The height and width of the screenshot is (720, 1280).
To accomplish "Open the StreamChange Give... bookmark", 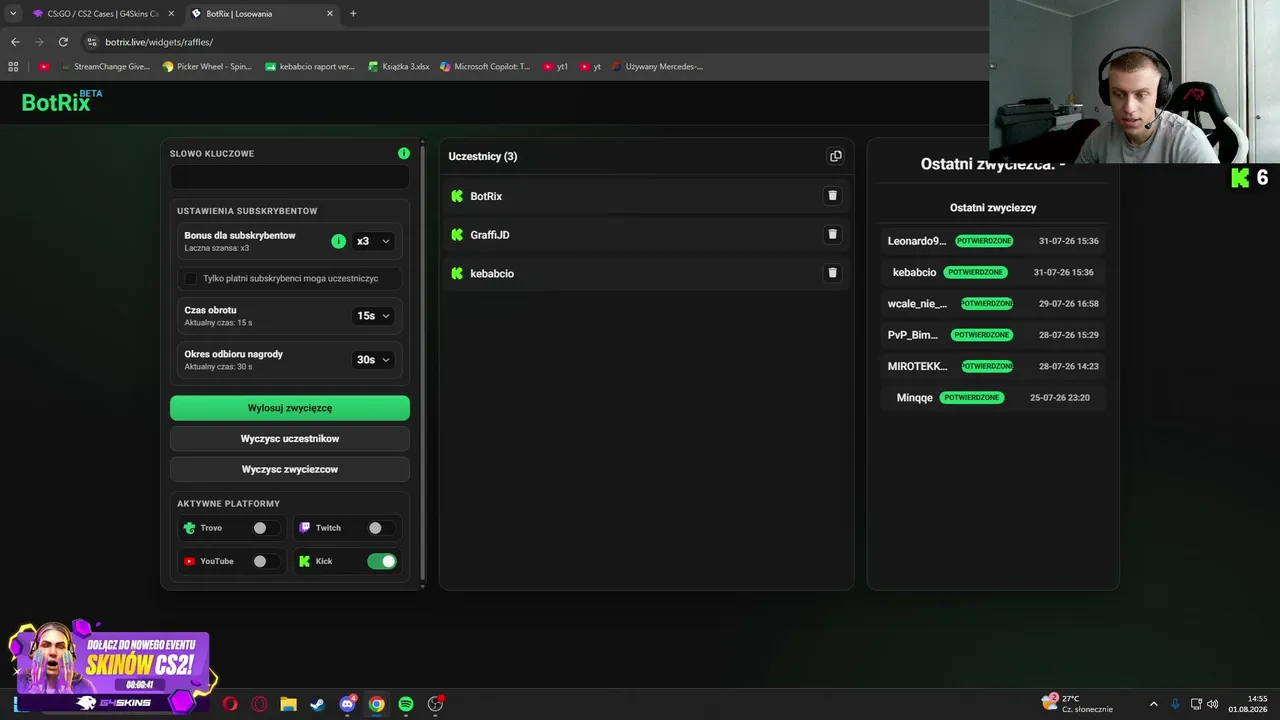I will tap(105, 67).
